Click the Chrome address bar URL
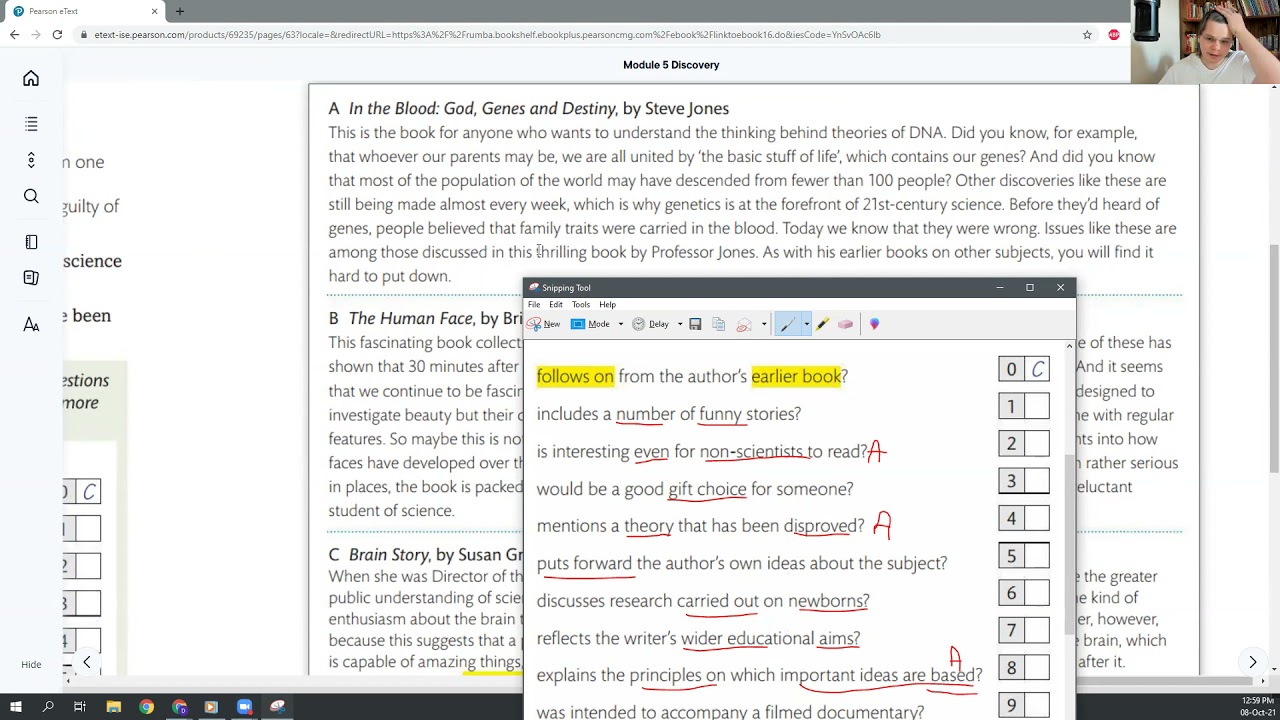The image size is (1280, 720). click(x=487, y=34)
